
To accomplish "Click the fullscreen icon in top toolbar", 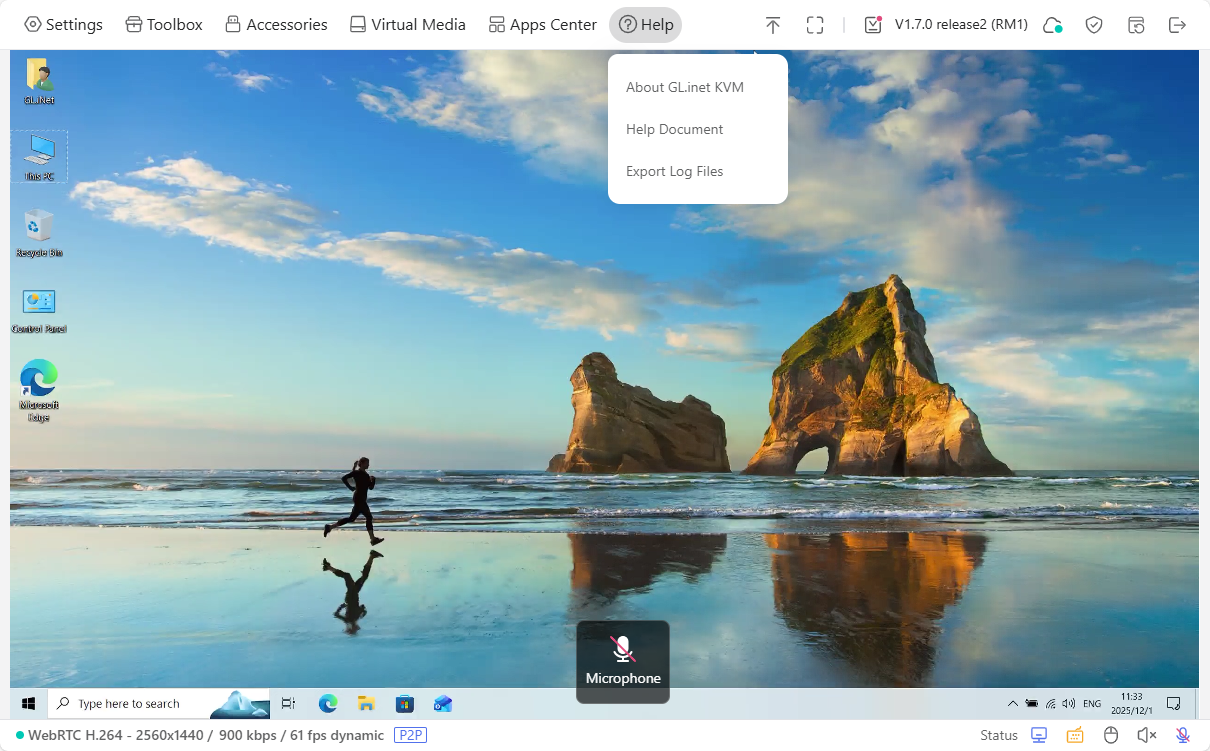I will [x=815, y=25].
